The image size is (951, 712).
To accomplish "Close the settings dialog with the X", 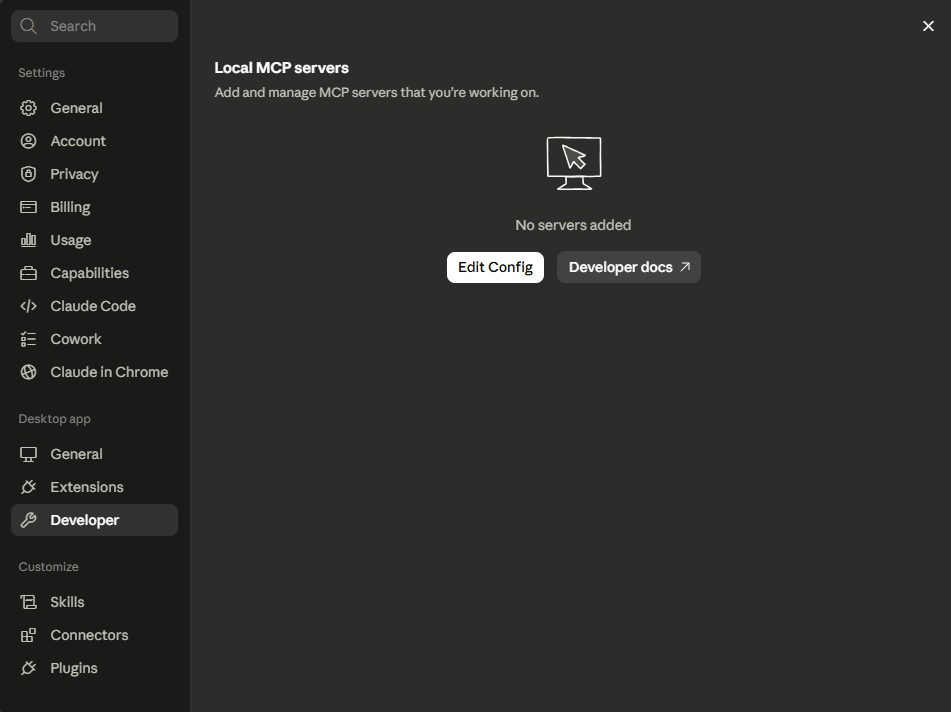I will click(x=928, y=26).
